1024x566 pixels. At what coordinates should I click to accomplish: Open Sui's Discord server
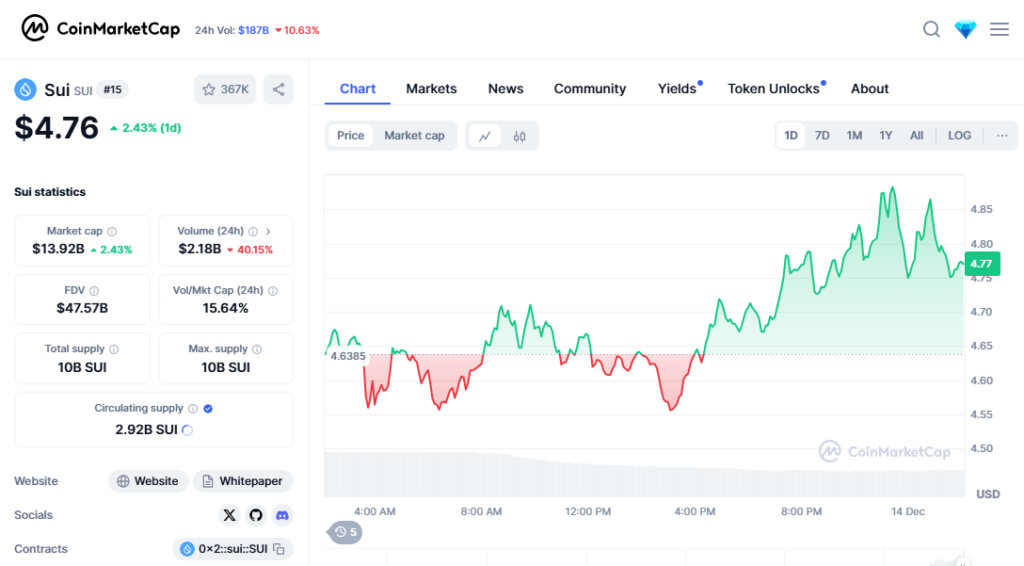point(282,515)
